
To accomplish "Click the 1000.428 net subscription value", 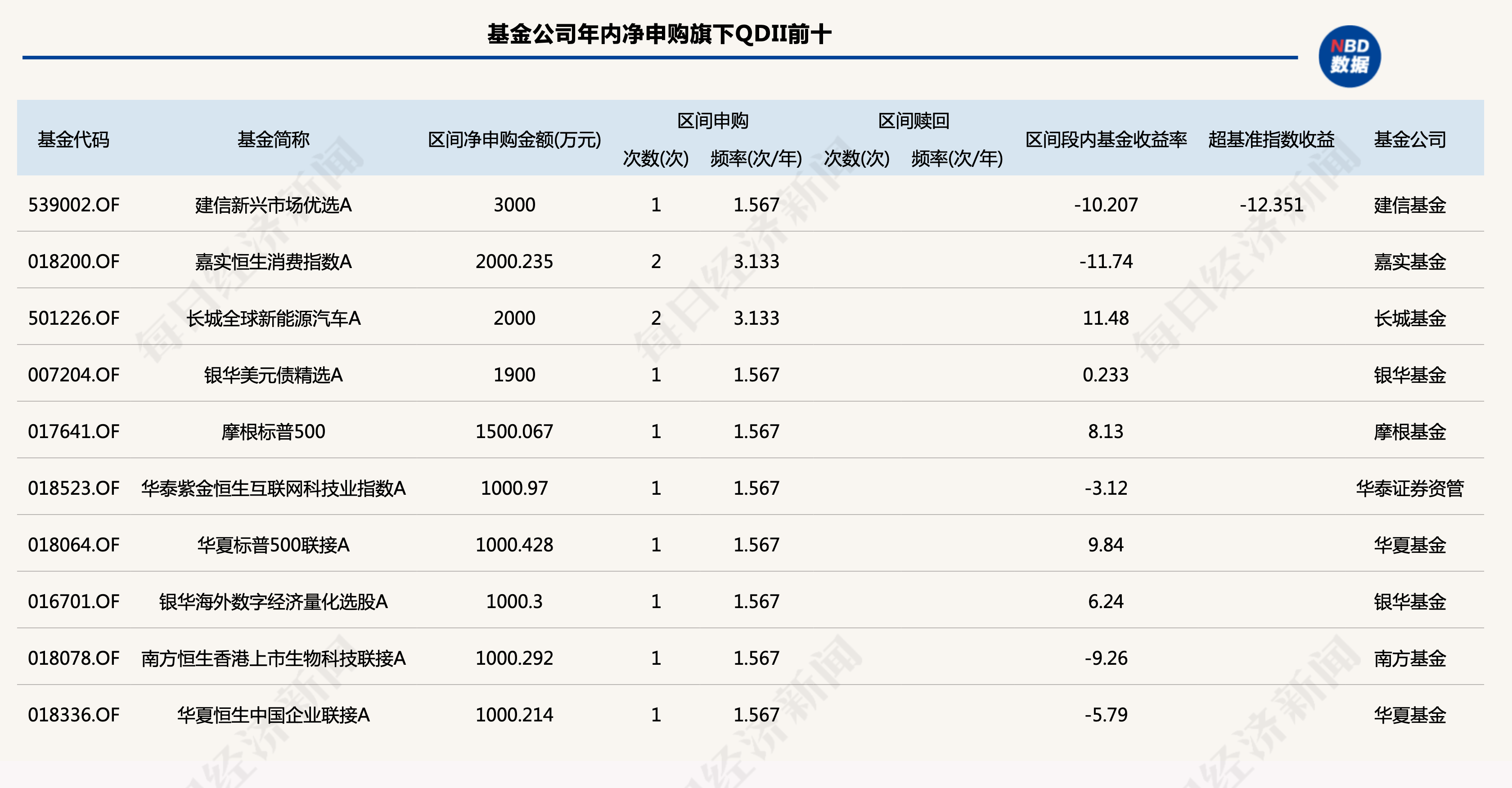I will [x=514, y=545].
